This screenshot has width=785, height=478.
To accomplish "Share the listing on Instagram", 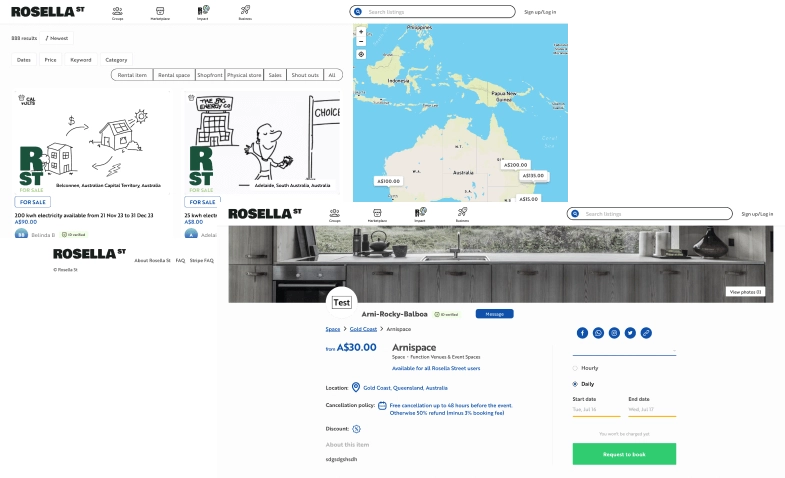I will (x=614, y=333).
